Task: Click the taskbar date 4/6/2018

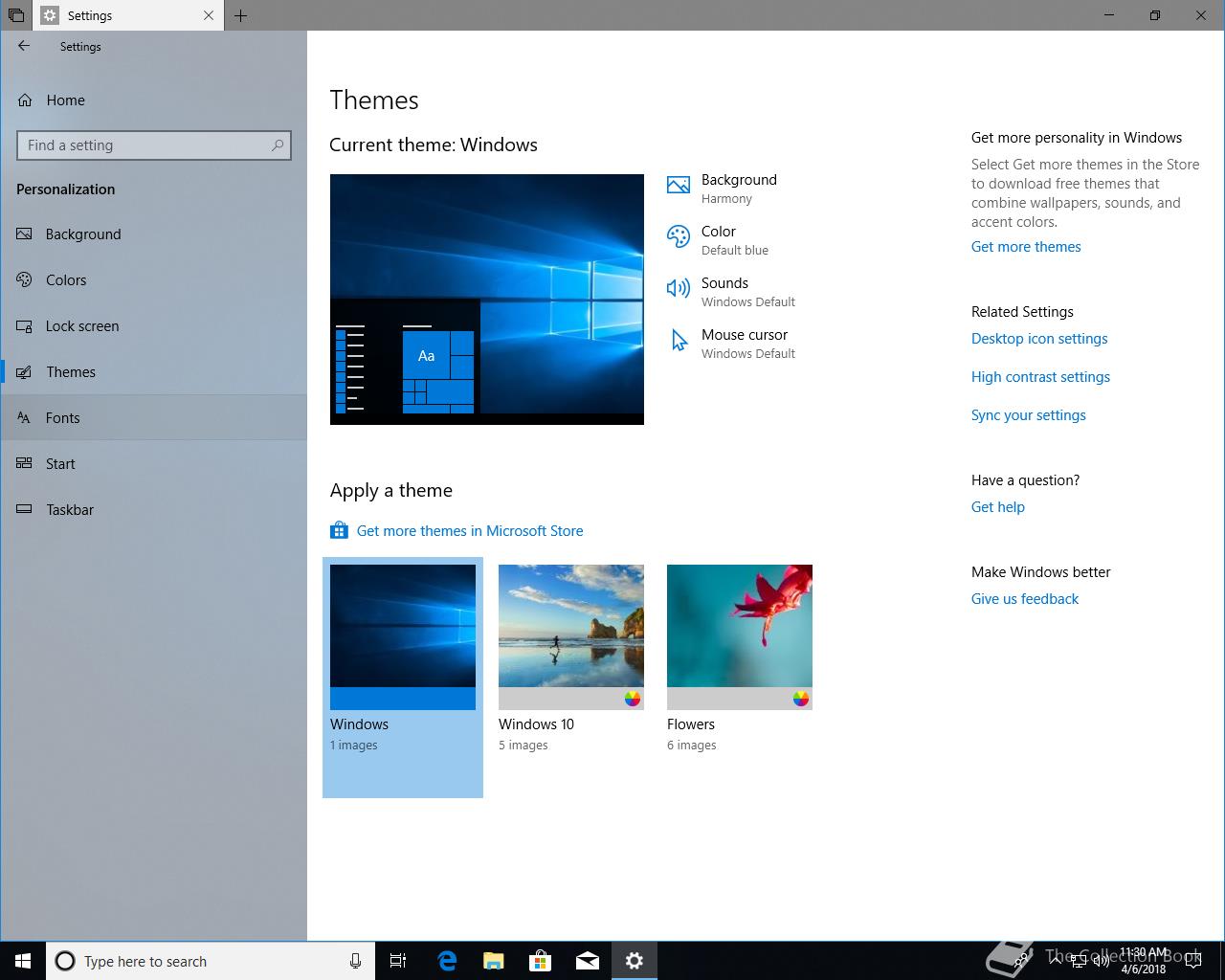Action: [x=1144, y=969]
